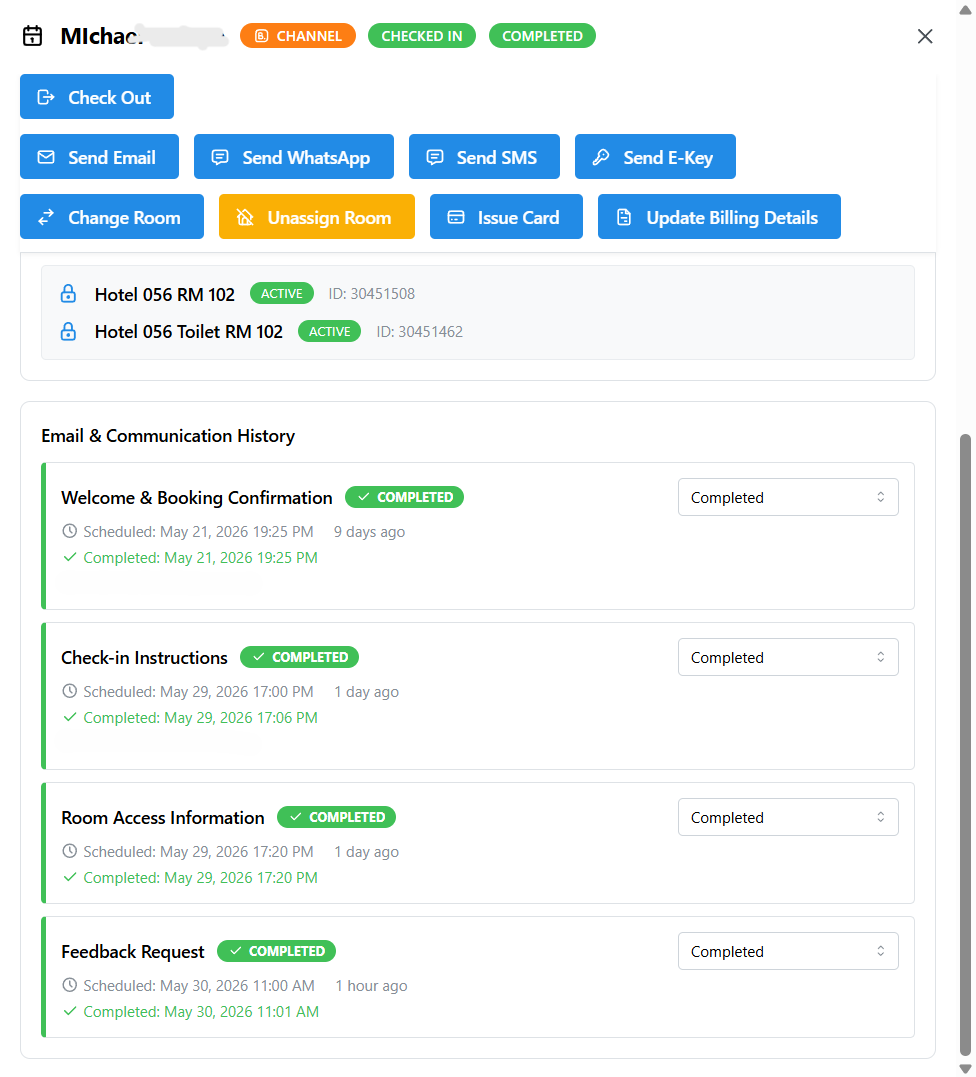The height and width of the screenshot is (1077, 976).
Task: Open status dropdown for Room Access Information
Action: coord(788,817)
